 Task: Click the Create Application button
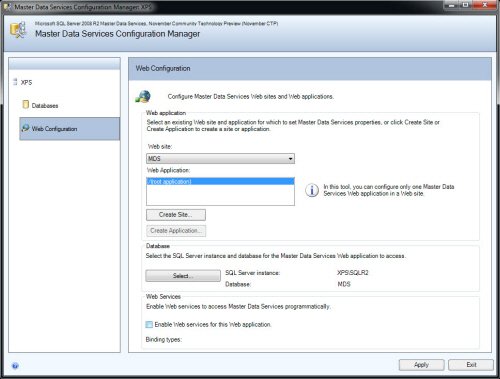pyautogui.click(x=176, y=231)
